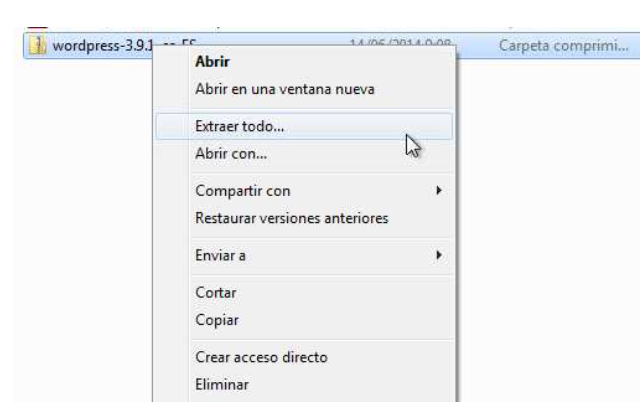Click the wordpress zip folder icon
Viewport: 643px width, 405px height.
click(37, 46)
